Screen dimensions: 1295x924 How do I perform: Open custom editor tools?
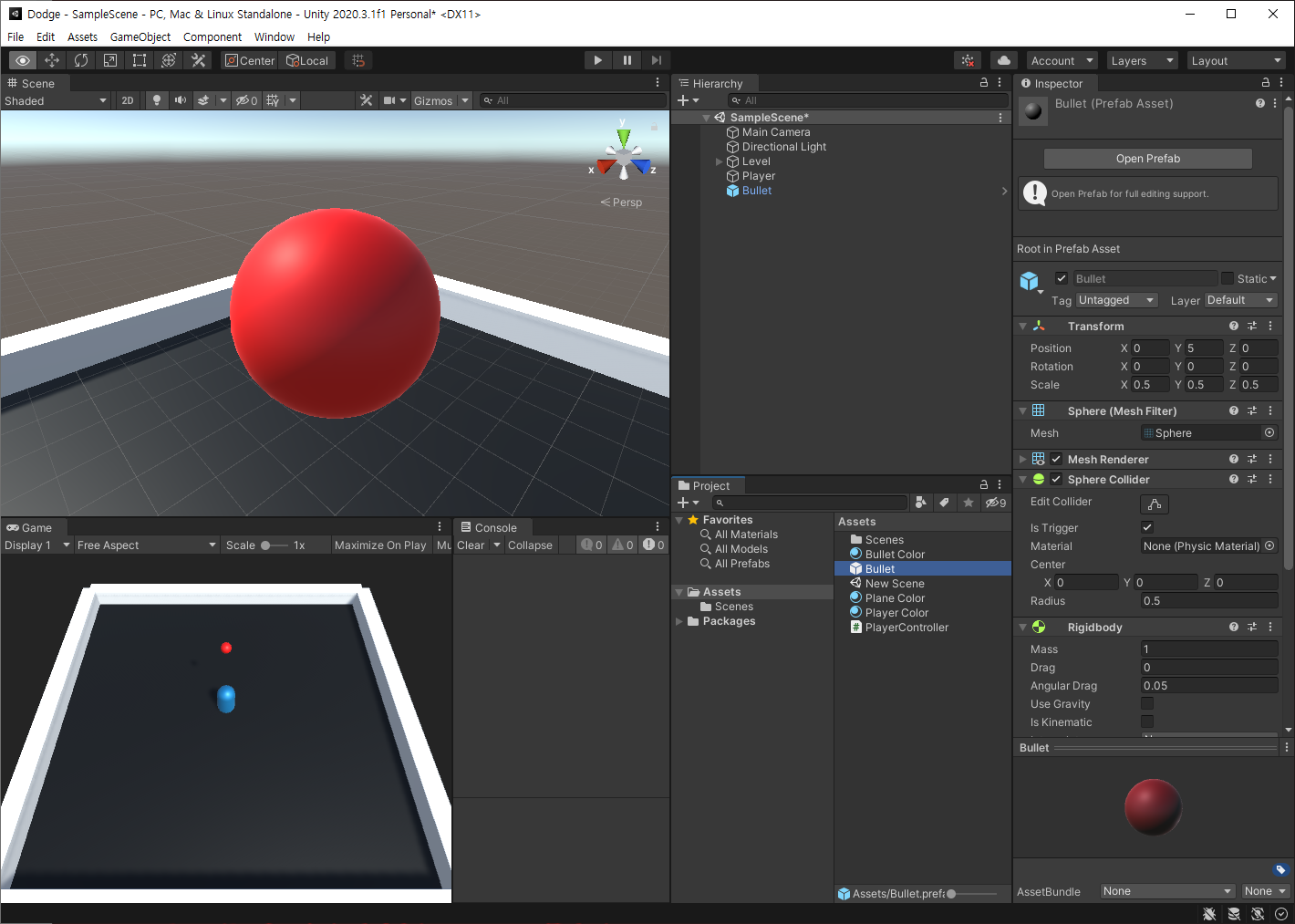pos(198,60)
